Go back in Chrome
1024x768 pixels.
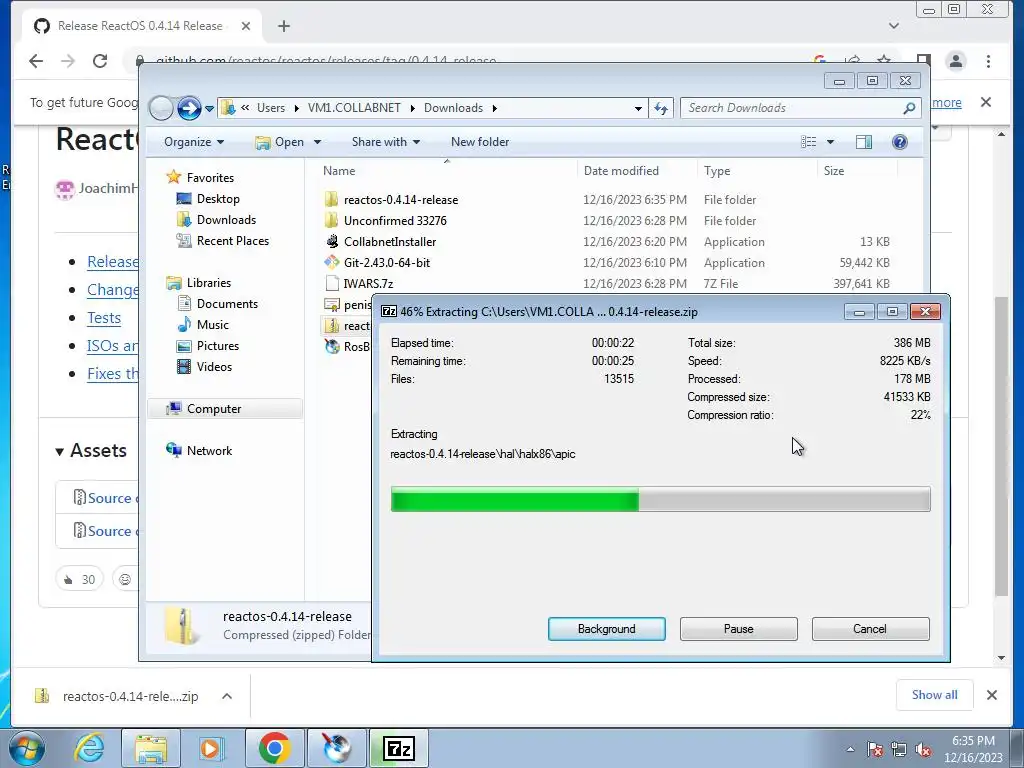tap(36, 61)
